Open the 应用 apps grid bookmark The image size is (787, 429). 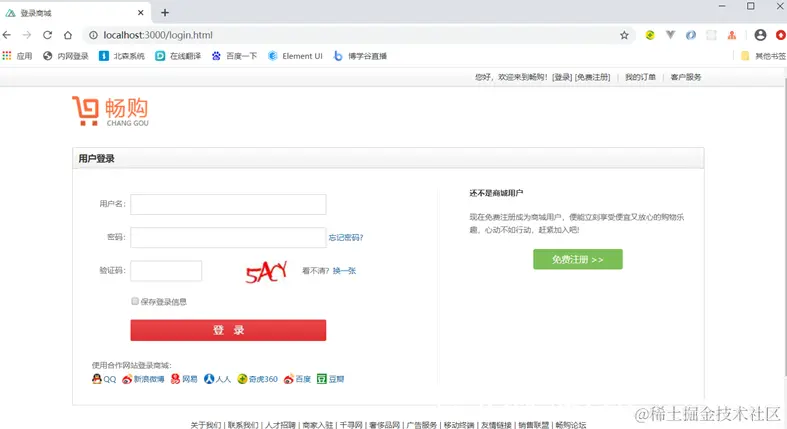pyautogui.click(x=17, y=56)
